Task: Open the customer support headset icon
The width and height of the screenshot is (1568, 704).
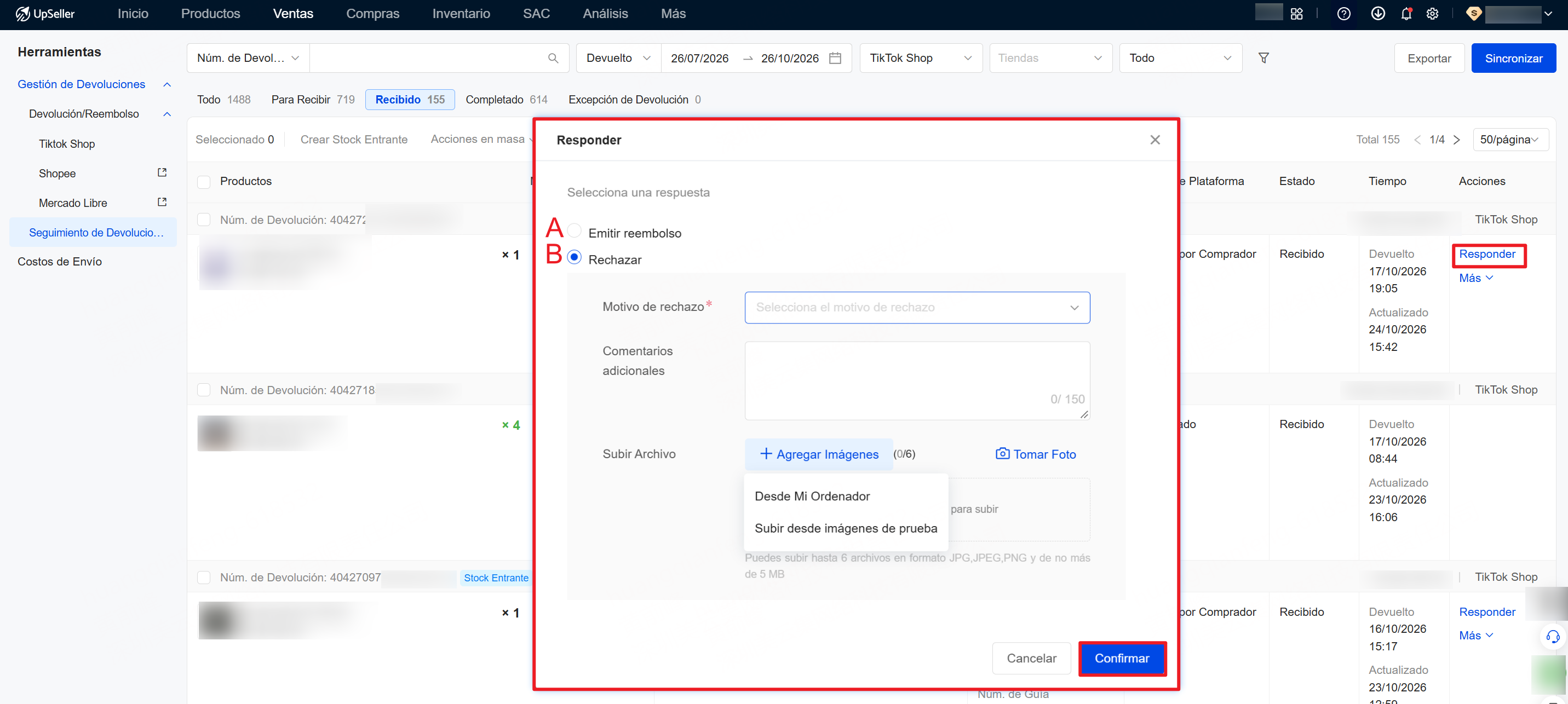Action: [x=1553, y=637]
